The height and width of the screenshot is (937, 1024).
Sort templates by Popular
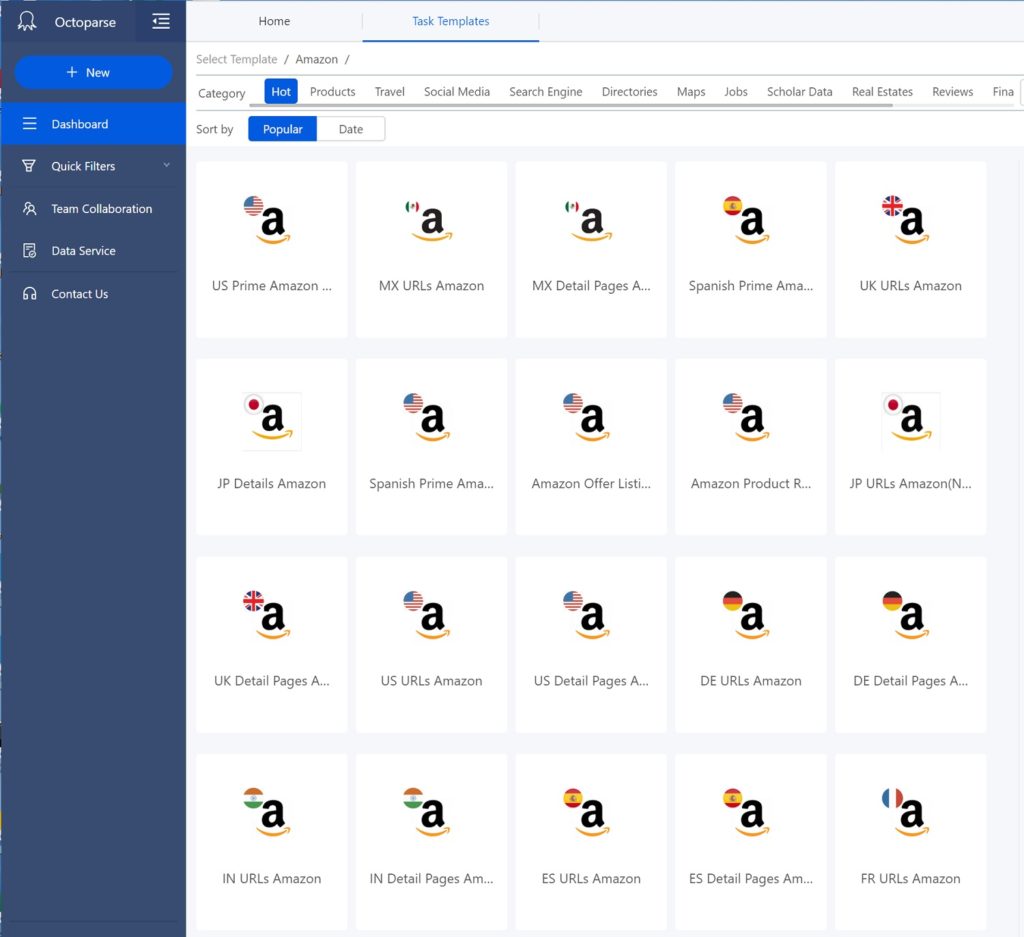click(x=282, y=129)
